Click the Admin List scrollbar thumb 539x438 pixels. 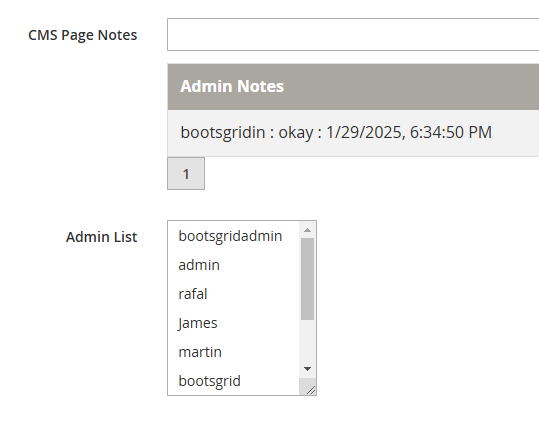pyautogui.click(x=307, y=279)
